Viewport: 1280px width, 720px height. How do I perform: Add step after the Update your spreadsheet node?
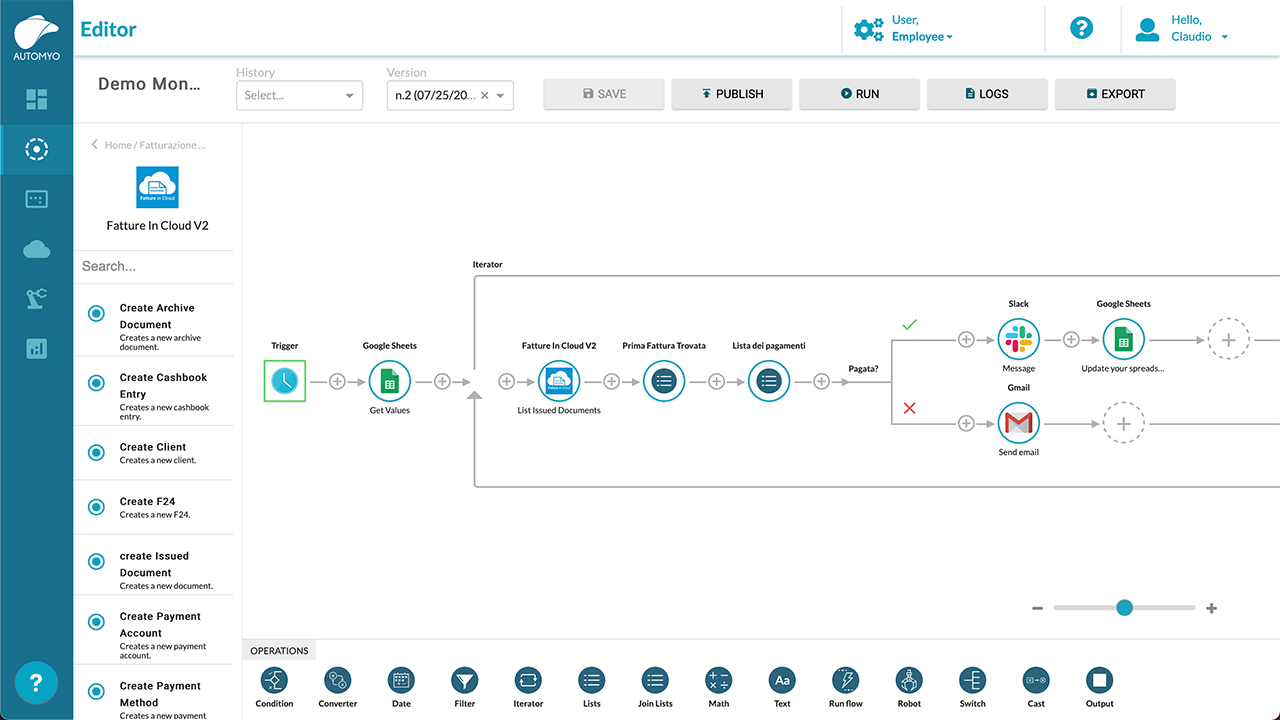tap(1229, 339)
